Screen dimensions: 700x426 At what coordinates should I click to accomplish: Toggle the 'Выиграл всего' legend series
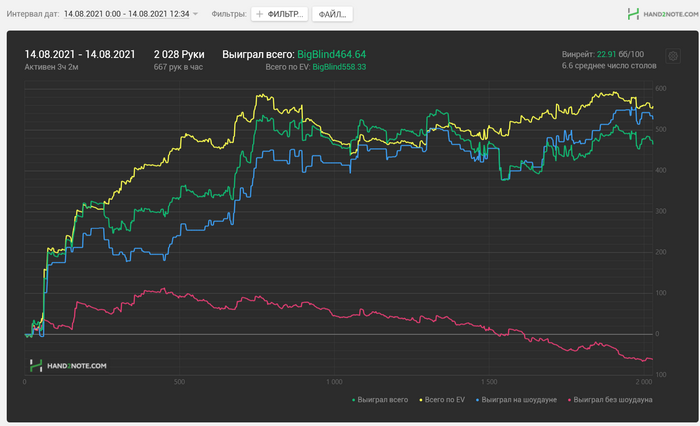tap(380, 400)
